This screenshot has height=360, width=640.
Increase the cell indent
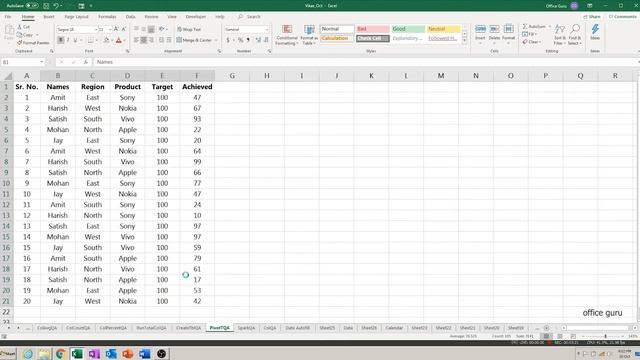(169, 40)
